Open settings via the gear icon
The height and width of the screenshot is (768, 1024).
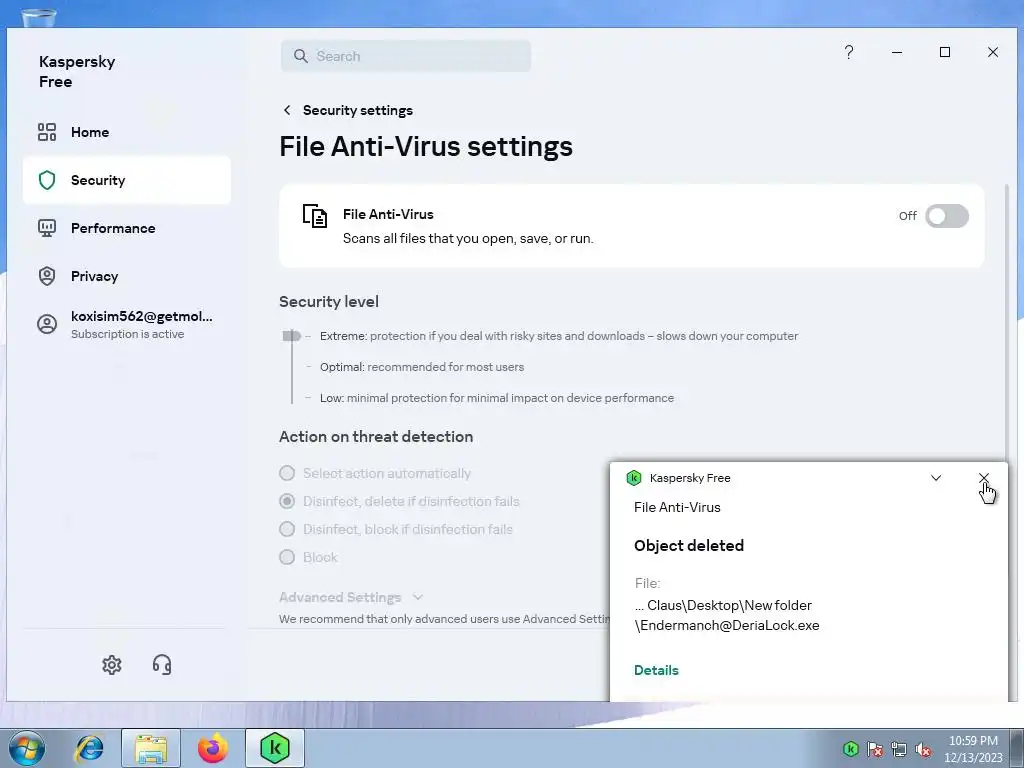click(112, 665)
